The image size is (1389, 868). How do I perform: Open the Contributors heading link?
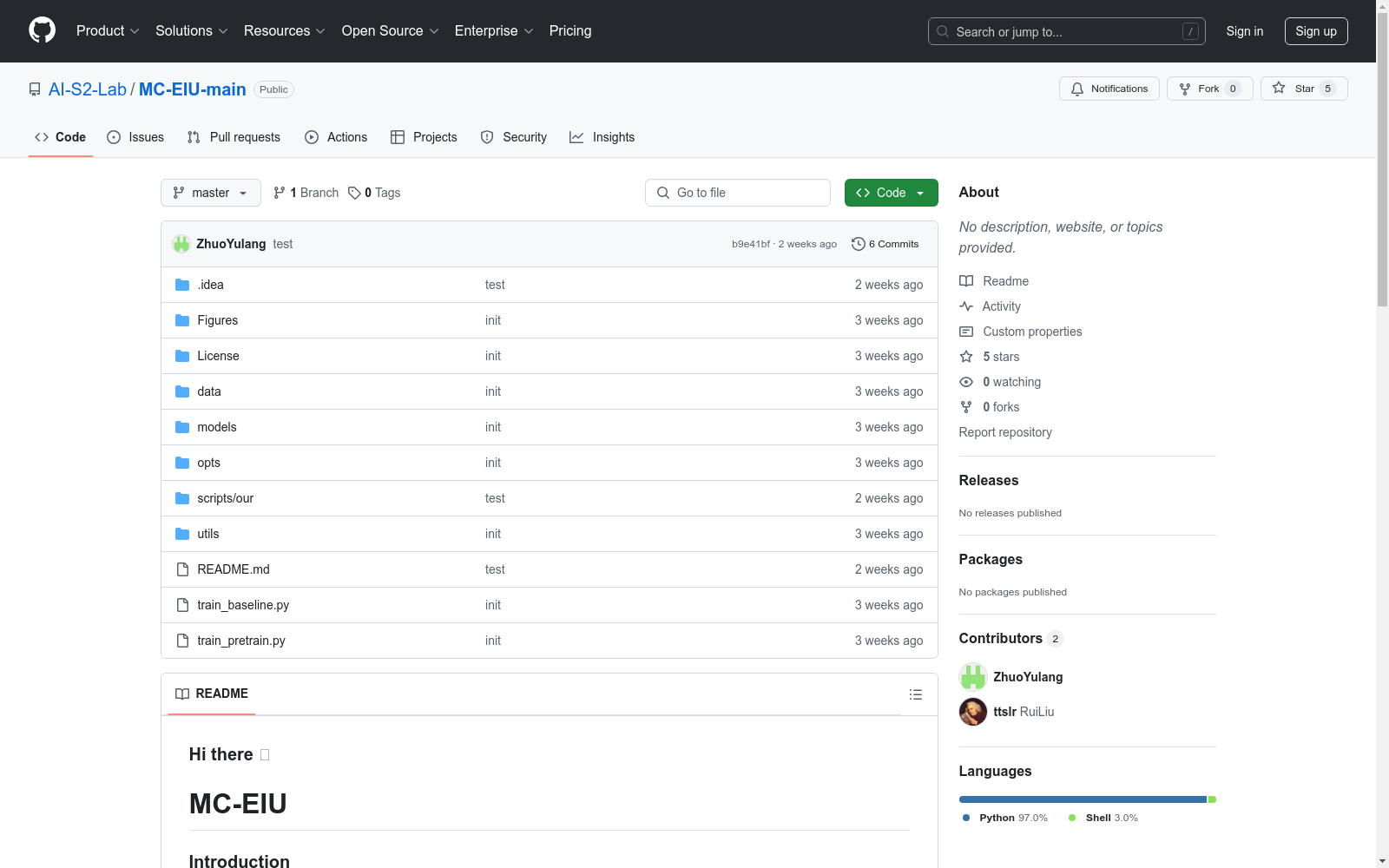click(x=1011, y=639)
